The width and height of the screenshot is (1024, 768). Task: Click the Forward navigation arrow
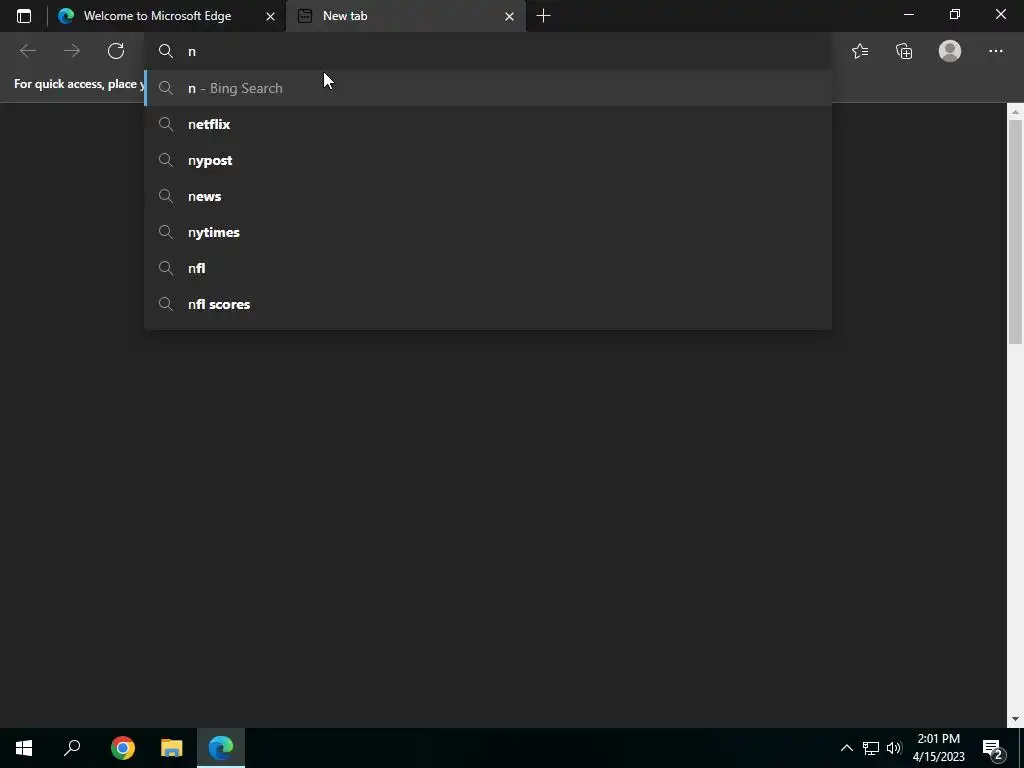coord(72,51)
